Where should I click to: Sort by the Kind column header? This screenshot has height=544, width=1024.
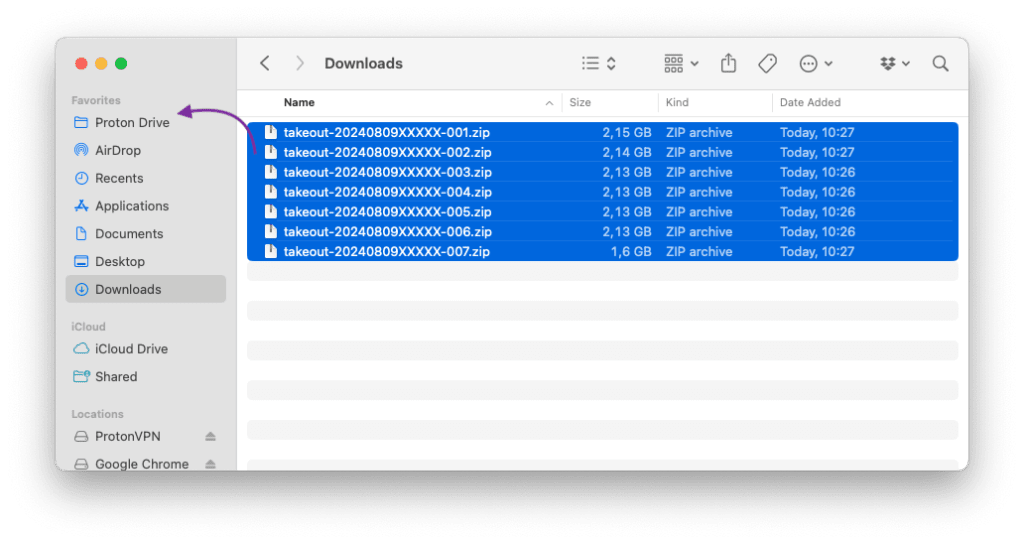coord(677,103)
